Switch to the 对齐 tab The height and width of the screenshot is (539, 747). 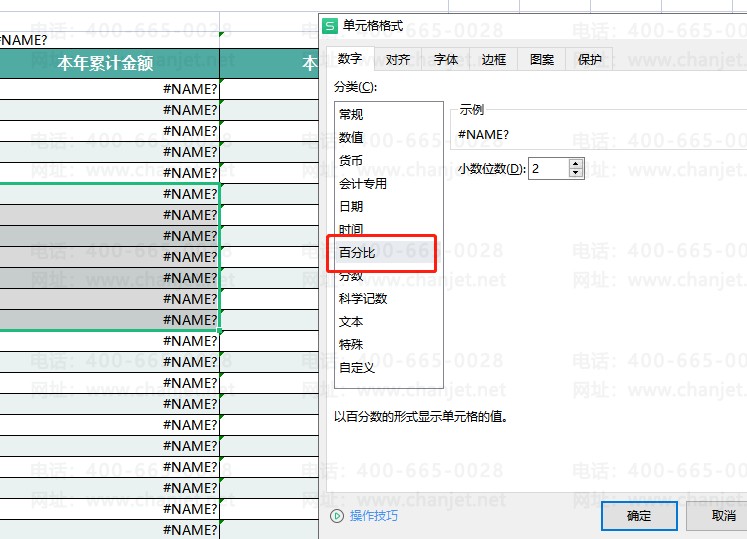398,60
